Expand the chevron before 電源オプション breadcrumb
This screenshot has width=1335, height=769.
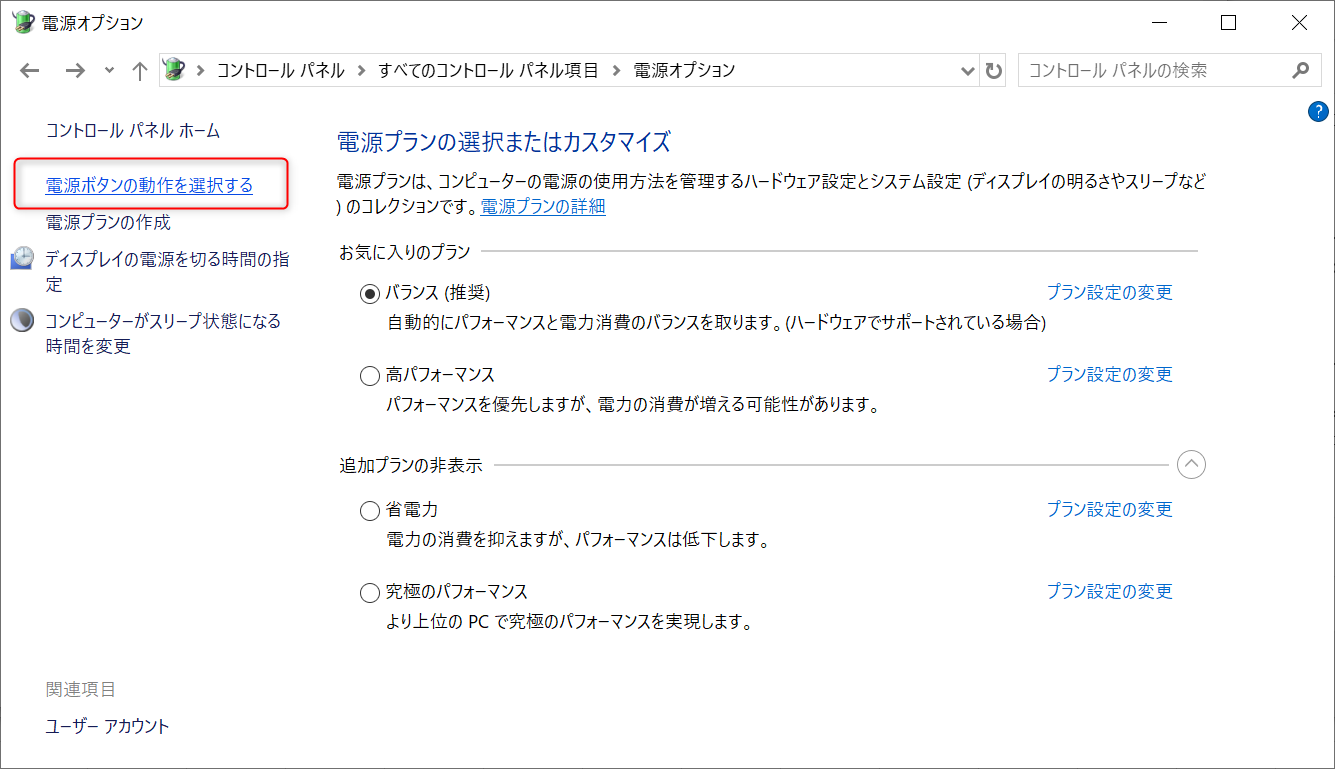pyautogui.click(x=617, y=71)
